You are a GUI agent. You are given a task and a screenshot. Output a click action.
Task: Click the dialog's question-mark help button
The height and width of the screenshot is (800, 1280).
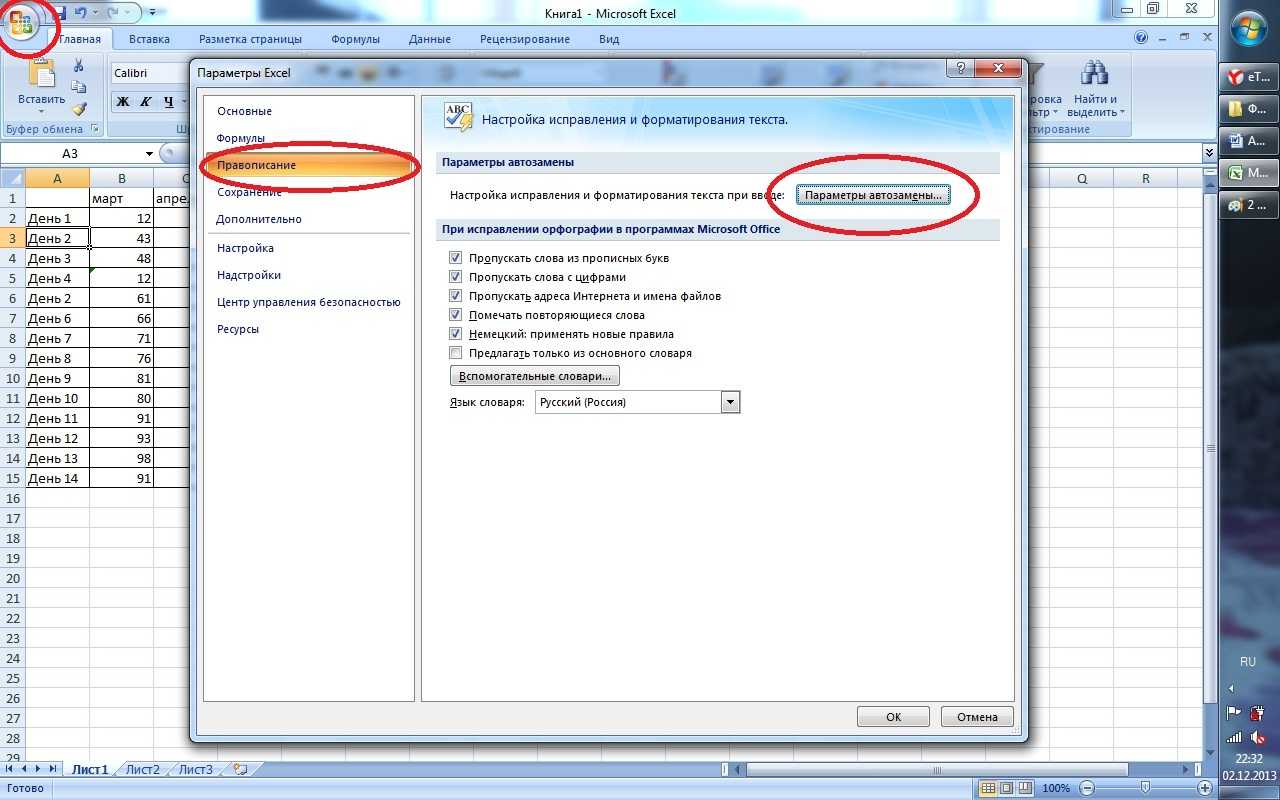pyautogui.click(x=961, y=69)
